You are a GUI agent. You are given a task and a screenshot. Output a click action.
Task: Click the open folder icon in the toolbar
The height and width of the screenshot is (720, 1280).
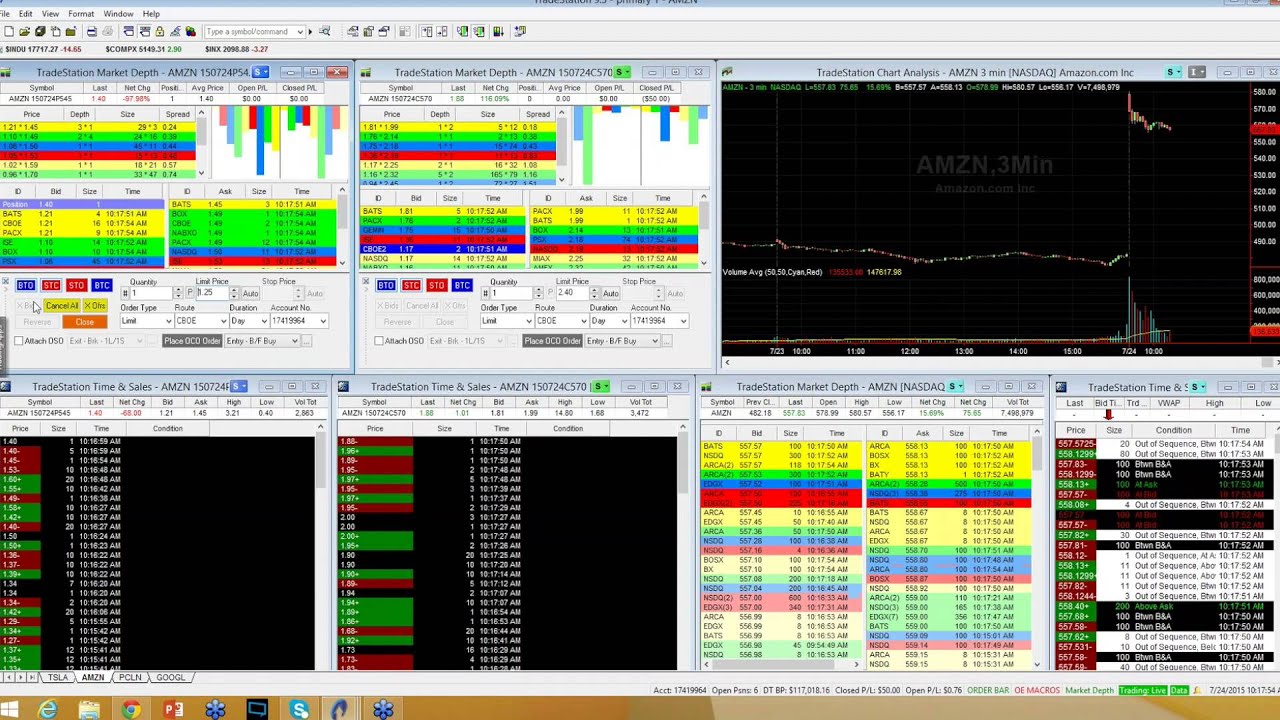click(x=24, y=32)
